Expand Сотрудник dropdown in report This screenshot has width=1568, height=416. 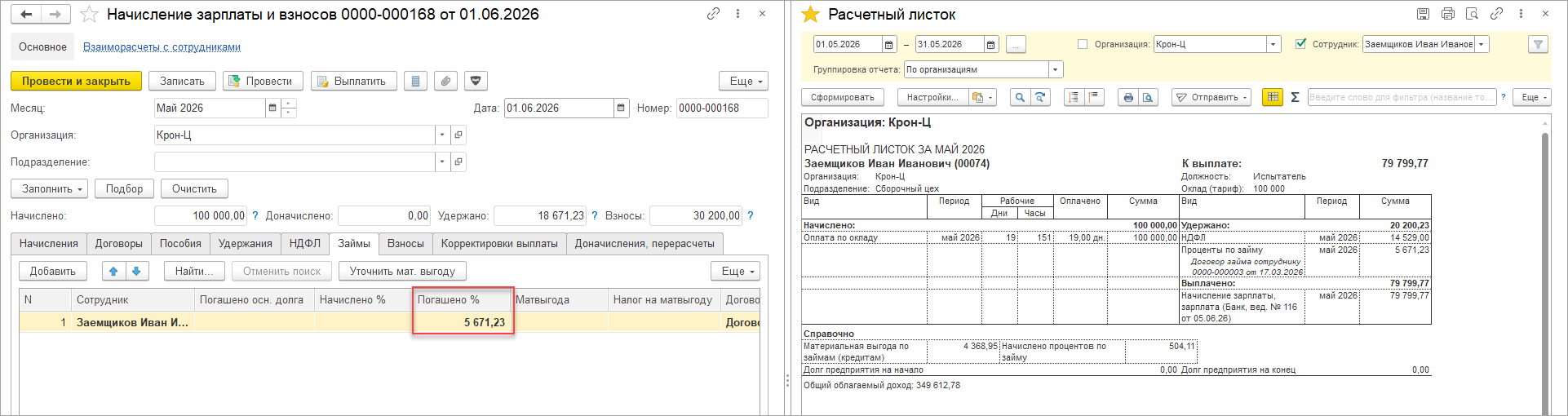1482,45
